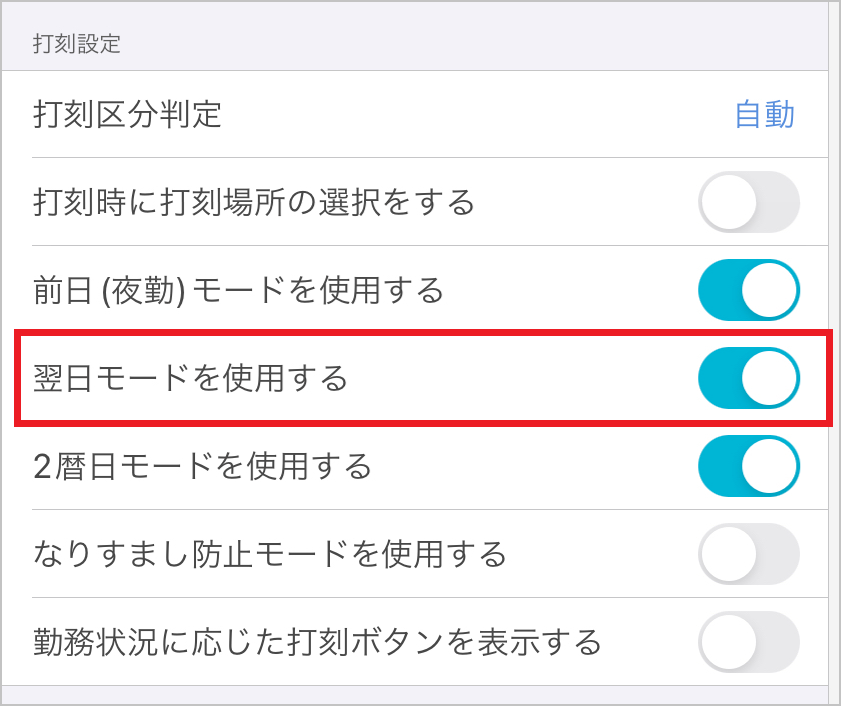Screen dimensions: 841x706
Task: Turn off the 前日(夜勤)モード switch
Action: click(x=749, y=291)
